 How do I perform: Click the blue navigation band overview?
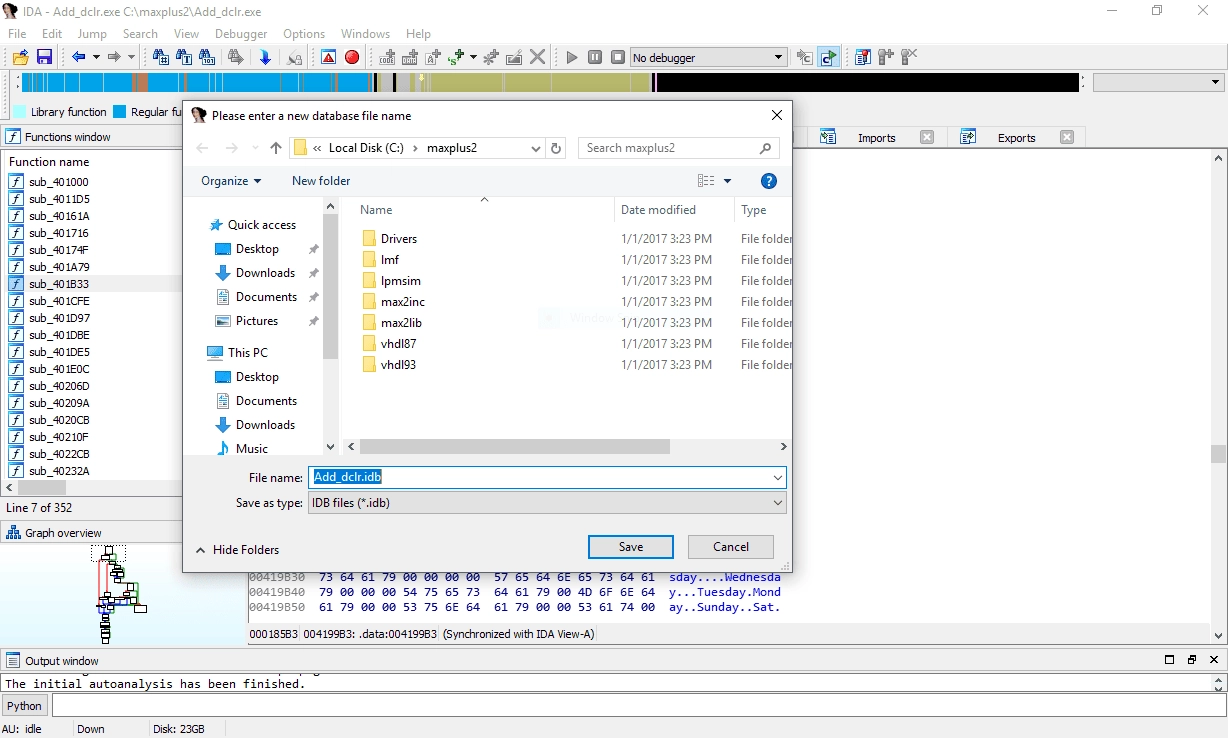[550, 82]
